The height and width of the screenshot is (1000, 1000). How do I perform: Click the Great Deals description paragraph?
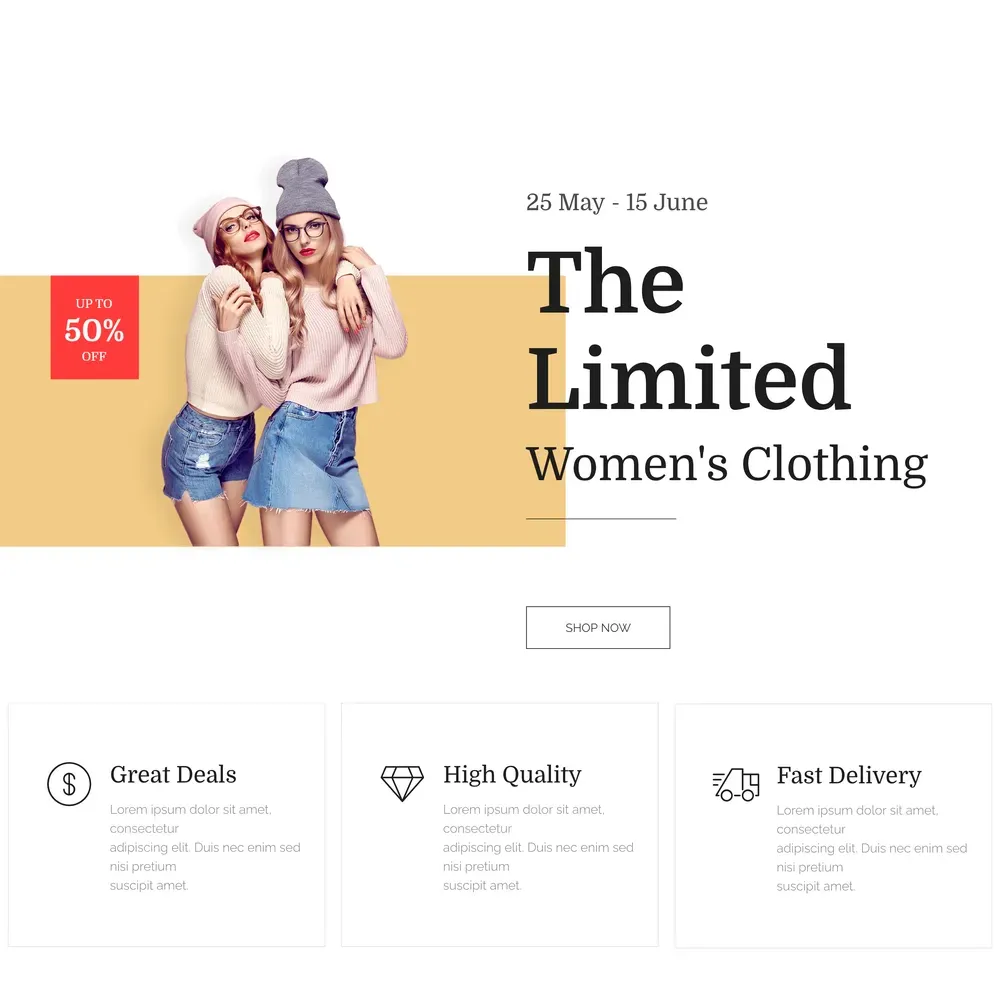click(205, 848)
